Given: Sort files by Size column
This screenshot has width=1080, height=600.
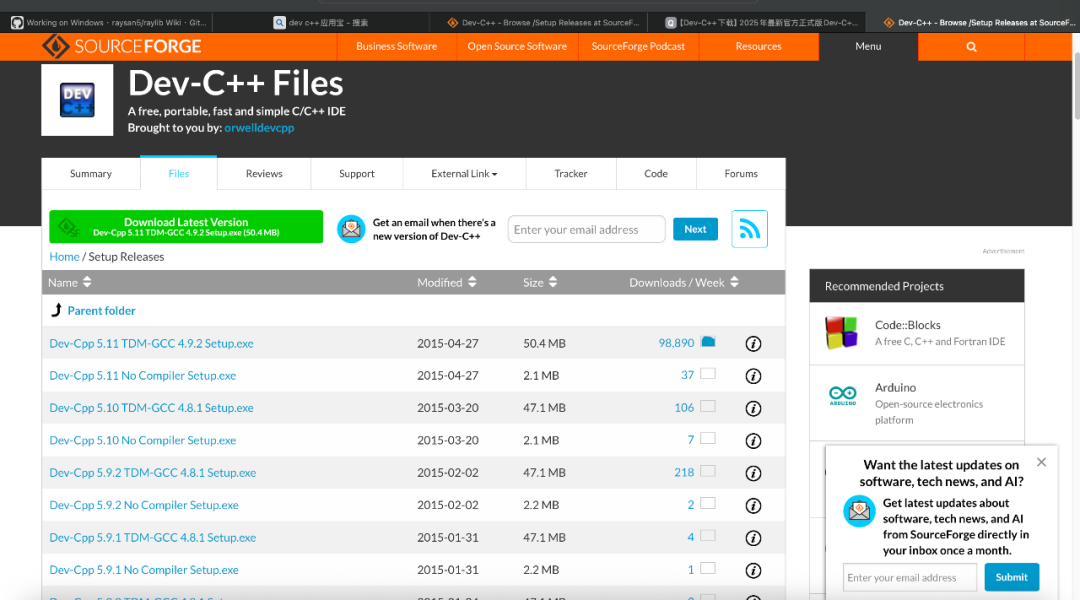Looking at the screenshot, I should click(x=540, y=282).
